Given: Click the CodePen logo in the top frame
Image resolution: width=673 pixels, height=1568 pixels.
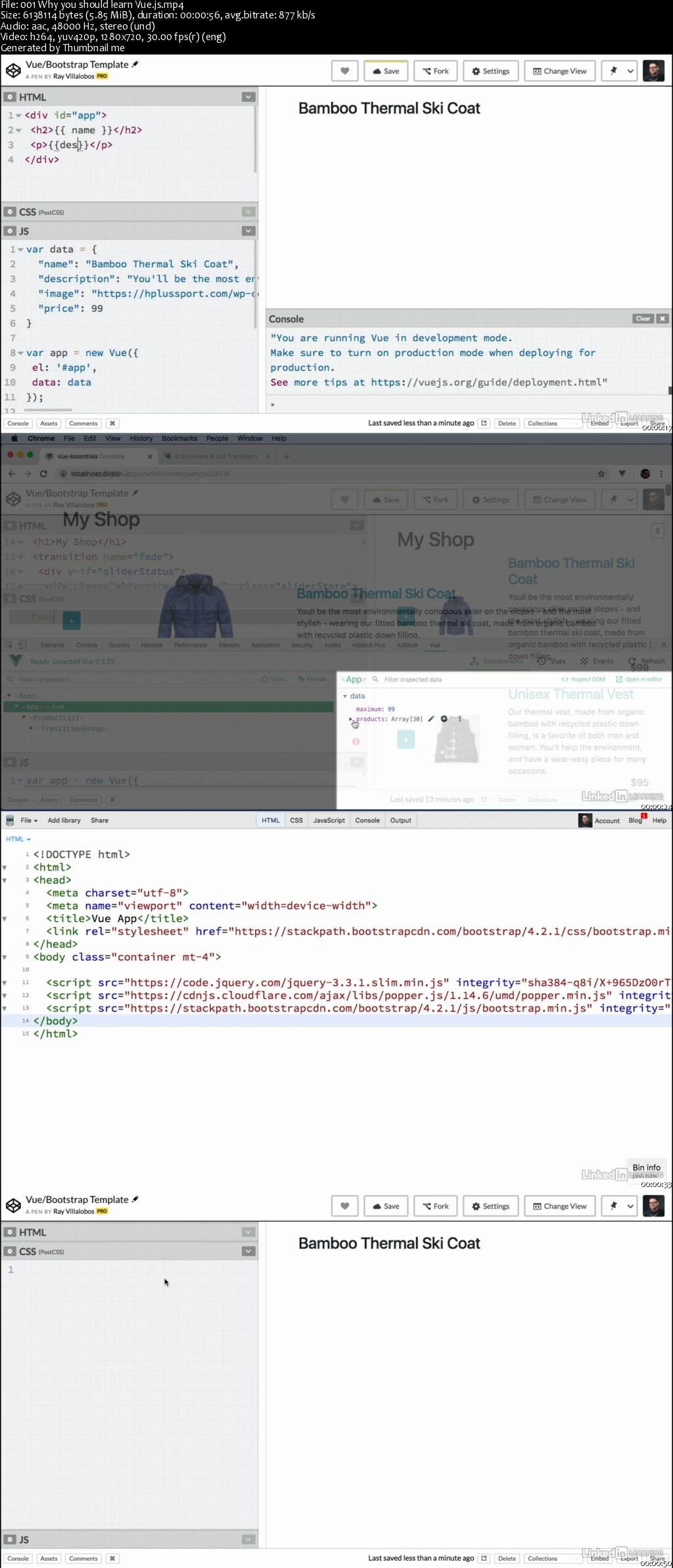Looking at the screenshot, I should [13, 70].
